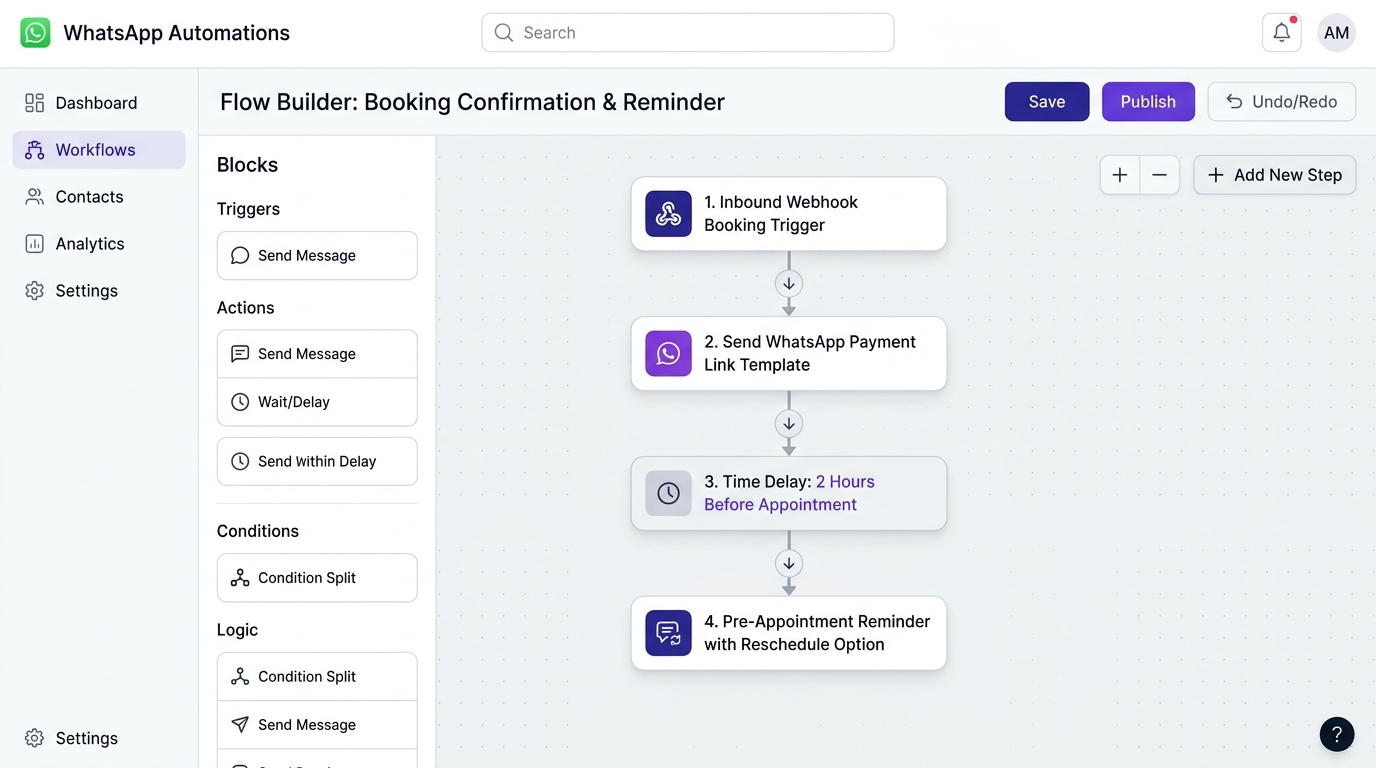The image size is (1376, 768).
Task: Select Condition Split under Logic
Action: click(317, 677)
